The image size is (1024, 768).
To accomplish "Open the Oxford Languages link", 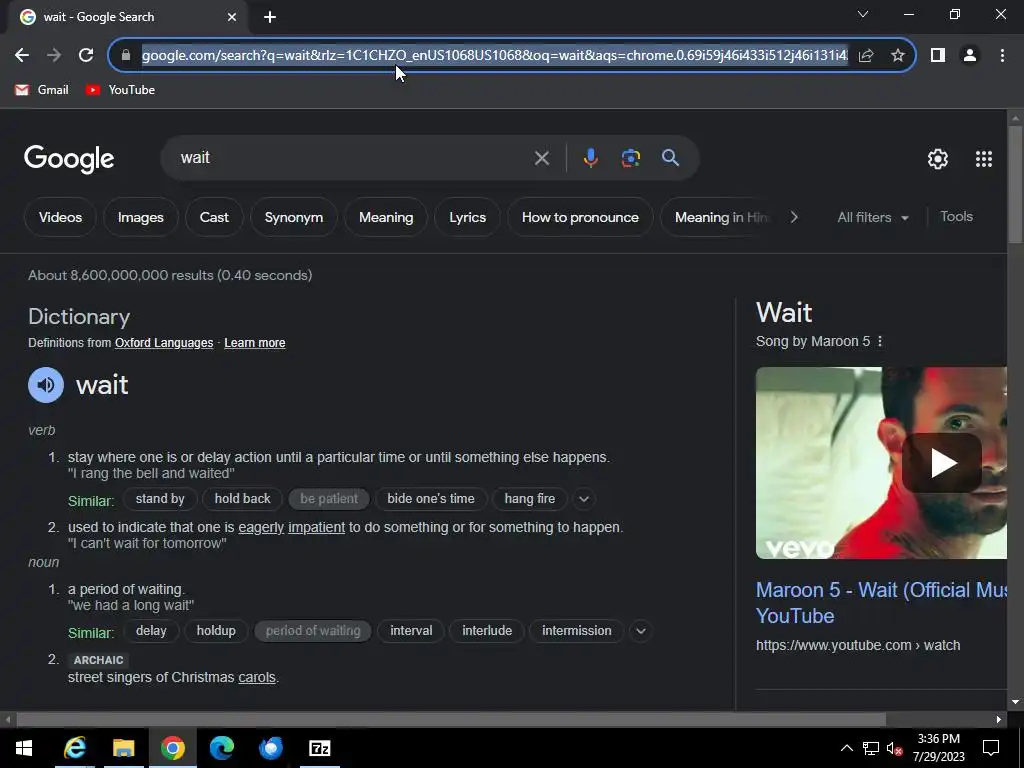I will coord(164,343).
